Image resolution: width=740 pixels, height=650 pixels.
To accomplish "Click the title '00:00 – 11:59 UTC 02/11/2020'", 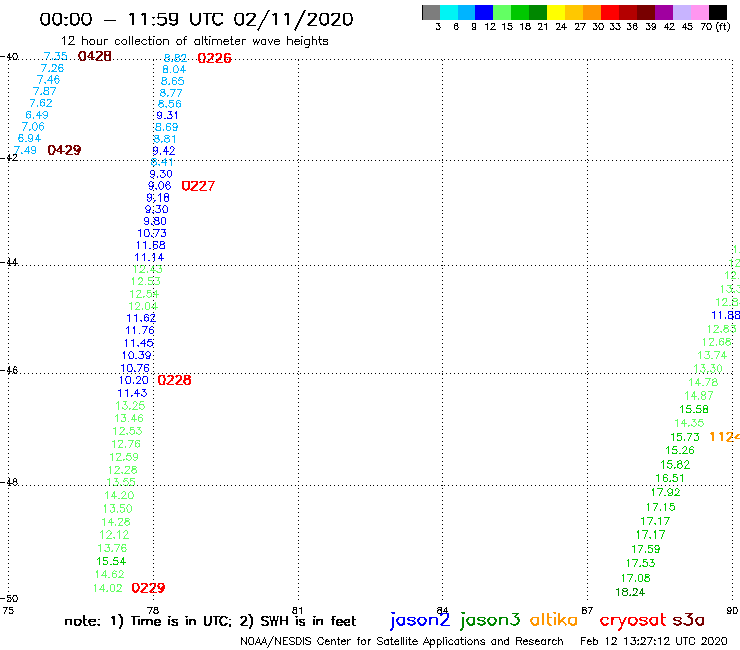I will click(196, 19).
